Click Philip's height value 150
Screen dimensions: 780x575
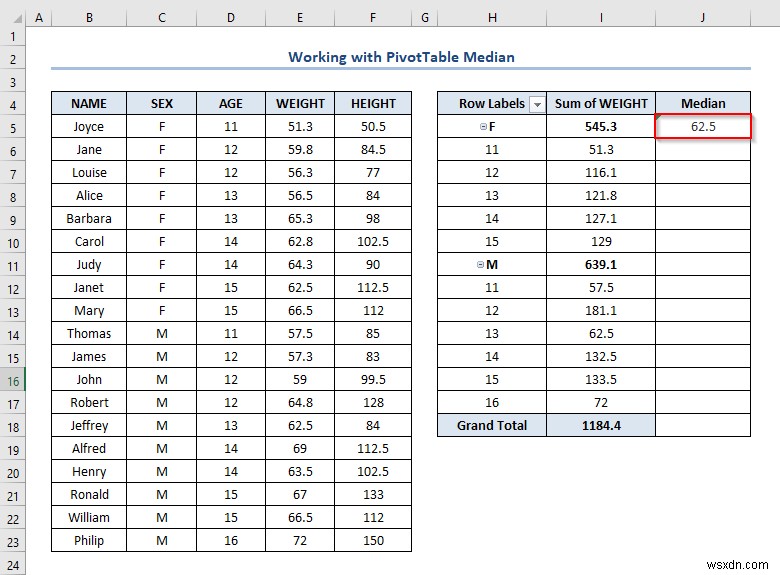point(373,541)
